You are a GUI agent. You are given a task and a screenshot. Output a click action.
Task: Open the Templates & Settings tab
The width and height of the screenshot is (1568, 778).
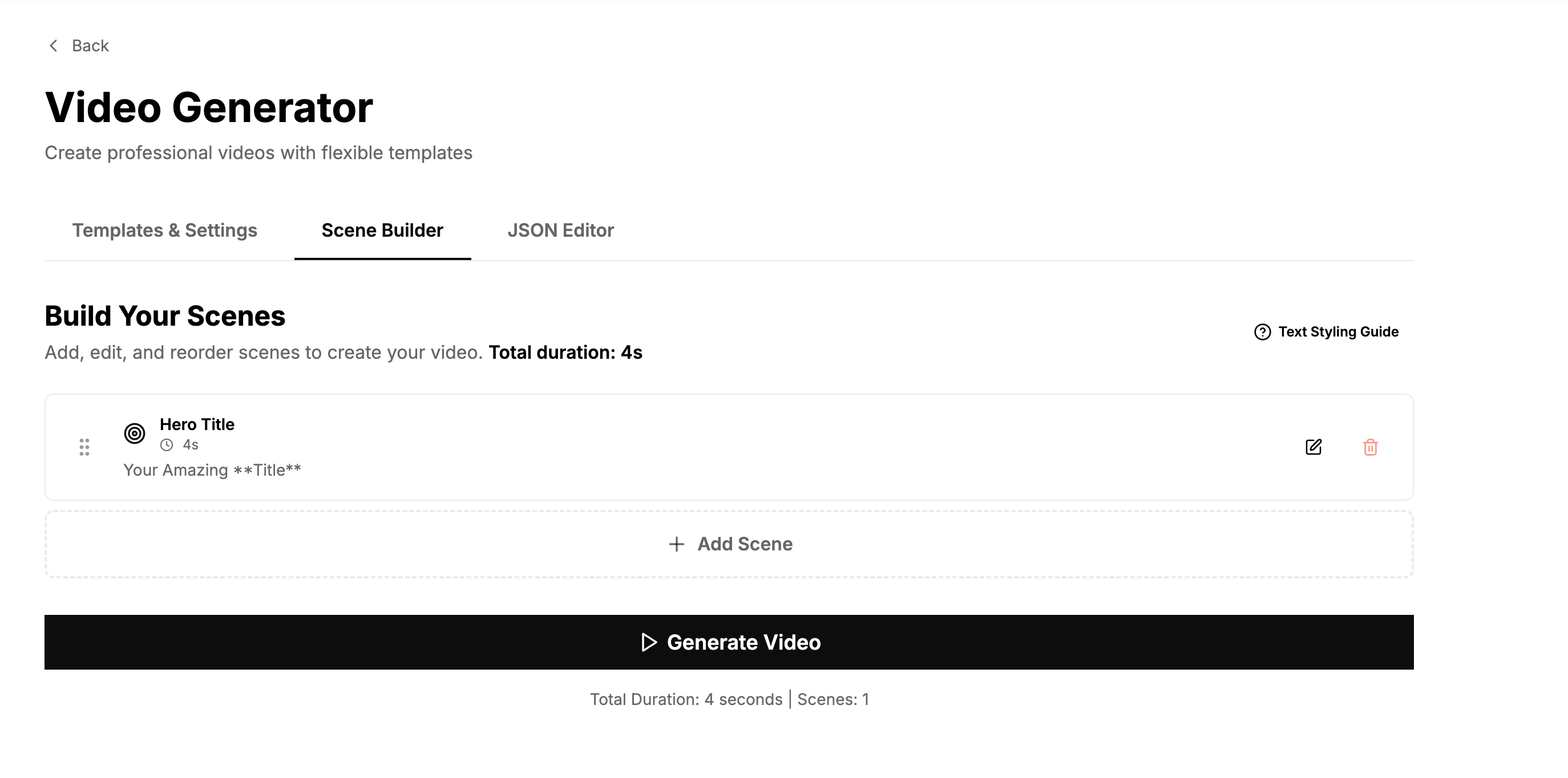coord(165,230)
